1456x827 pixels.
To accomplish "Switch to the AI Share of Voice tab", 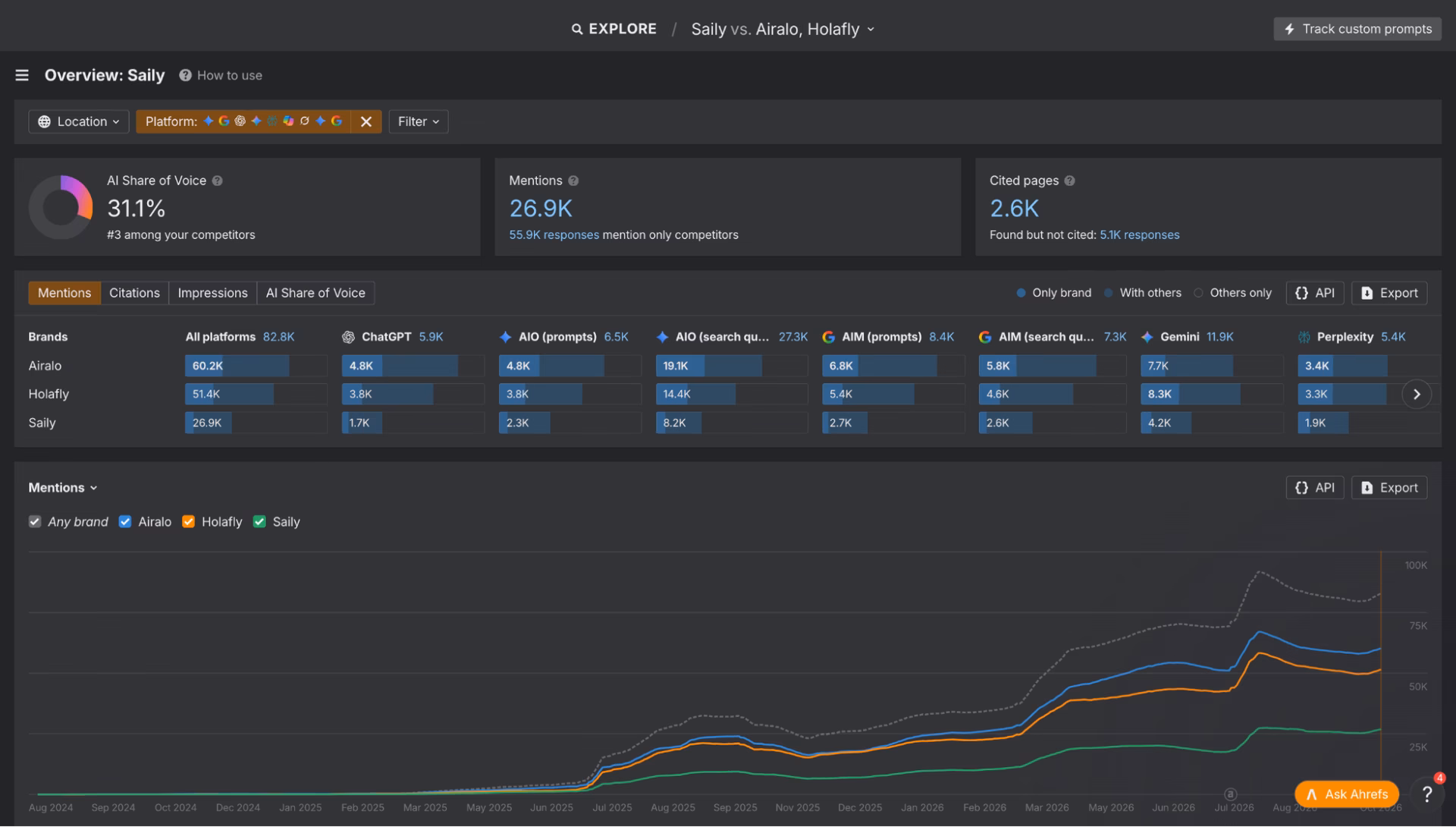I will coord(315,293).
